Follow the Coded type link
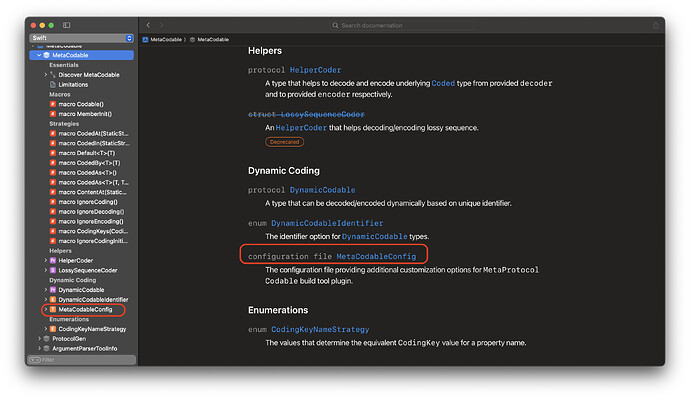The height and width of the screenshot is (399, 690). (x=443, y=83)
